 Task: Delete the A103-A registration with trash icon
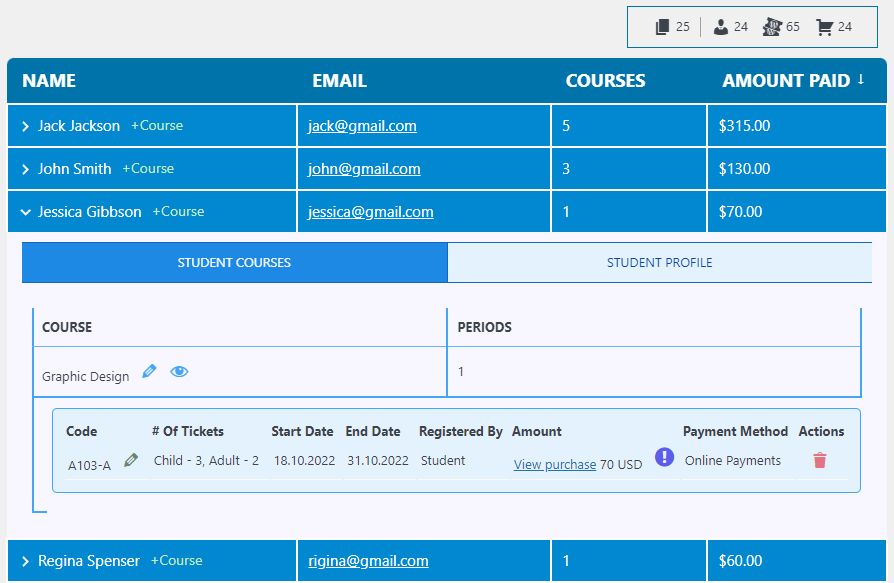820,461
